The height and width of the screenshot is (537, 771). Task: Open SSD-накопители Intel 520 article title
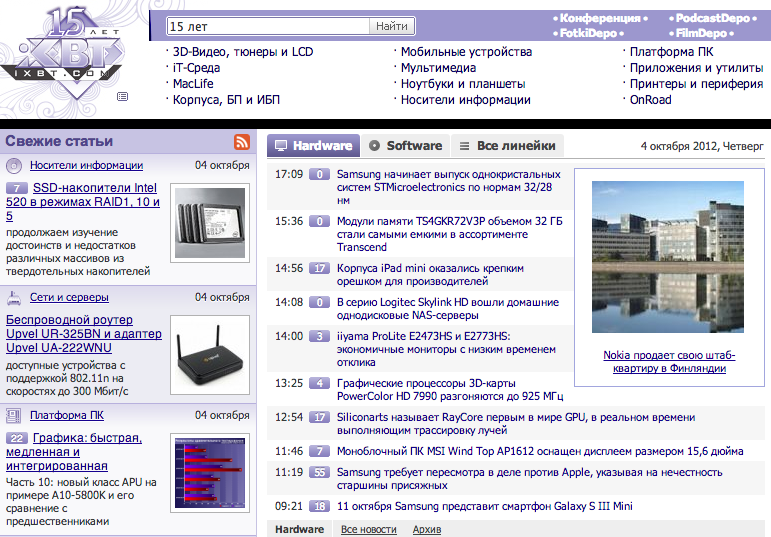tap(83, 202)
